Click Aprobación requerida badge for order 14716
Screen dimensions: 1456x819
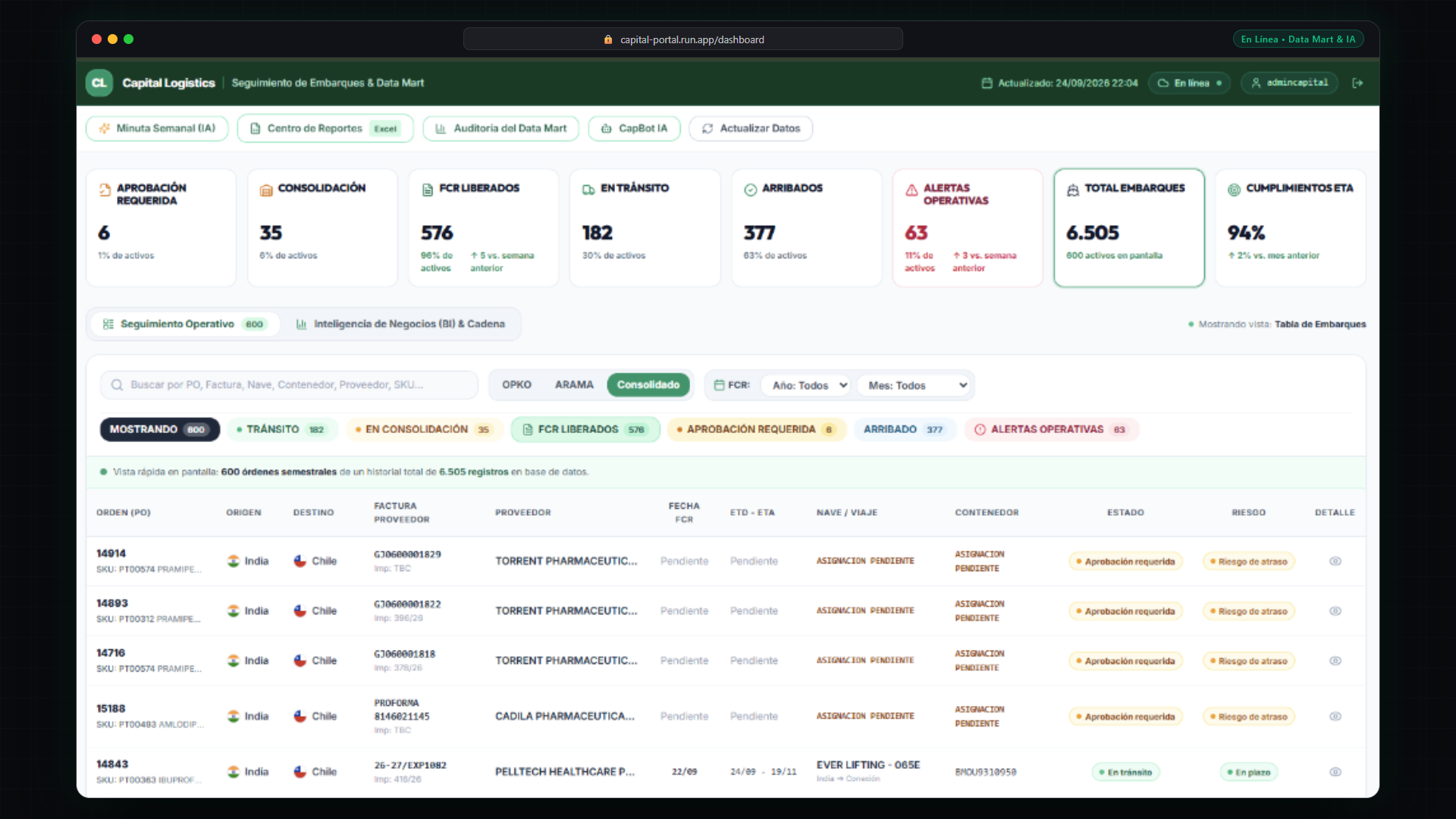click(1125, 662)
